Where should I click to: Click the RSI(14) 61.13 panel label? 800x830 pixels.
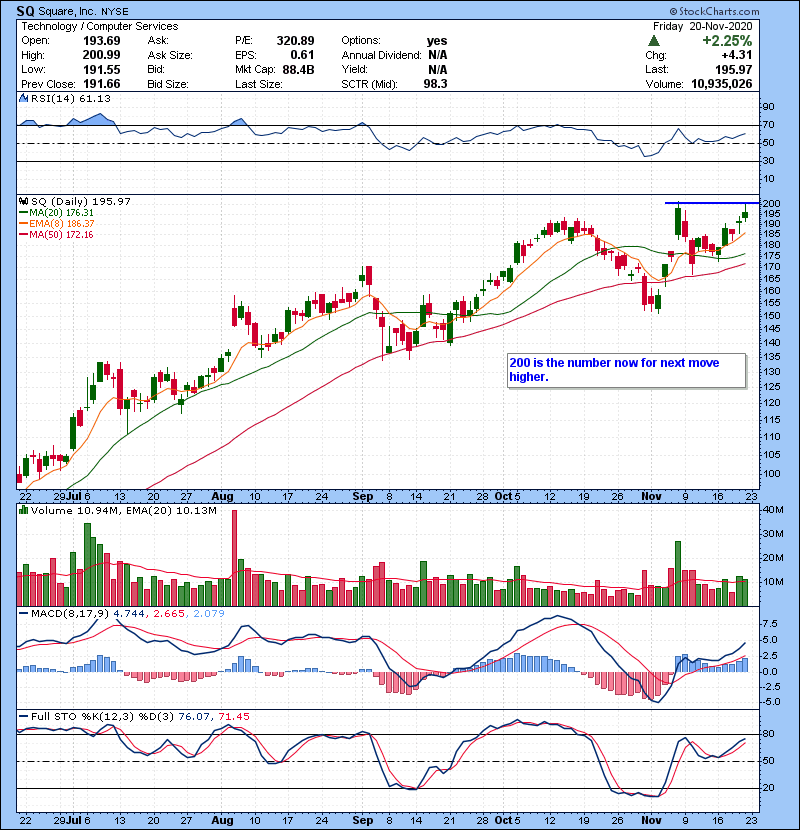(71, 98)
